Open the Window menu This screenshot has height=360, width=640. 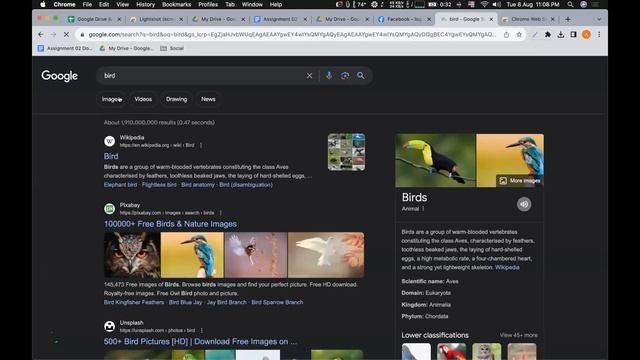[x=252, y=4]
